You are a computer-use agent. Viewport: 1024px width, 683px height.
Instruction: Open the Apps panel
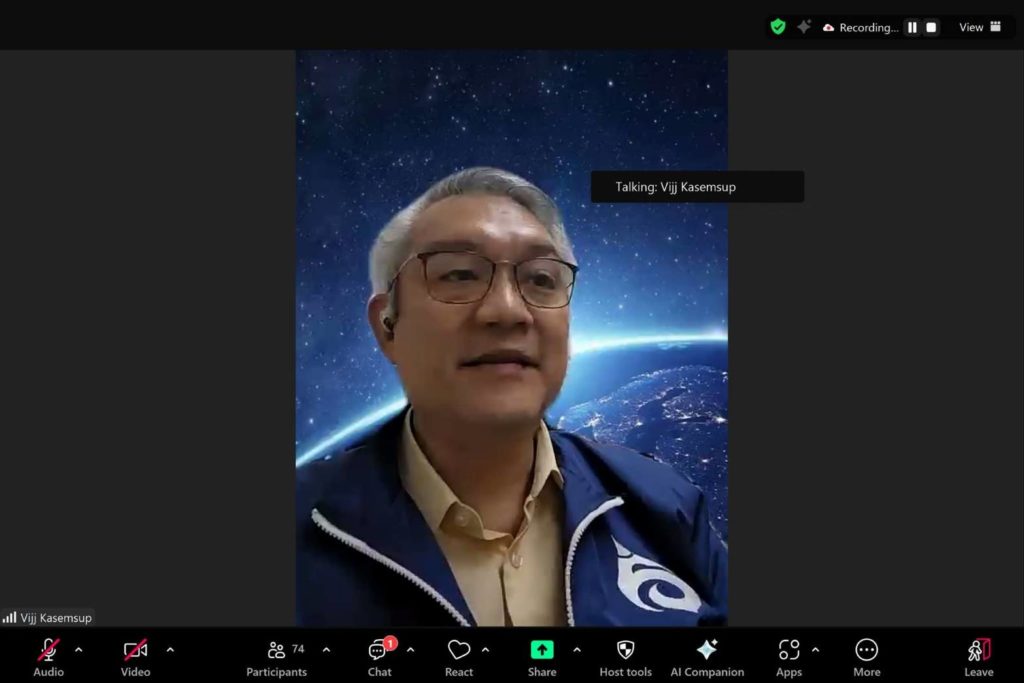(789, 658)
